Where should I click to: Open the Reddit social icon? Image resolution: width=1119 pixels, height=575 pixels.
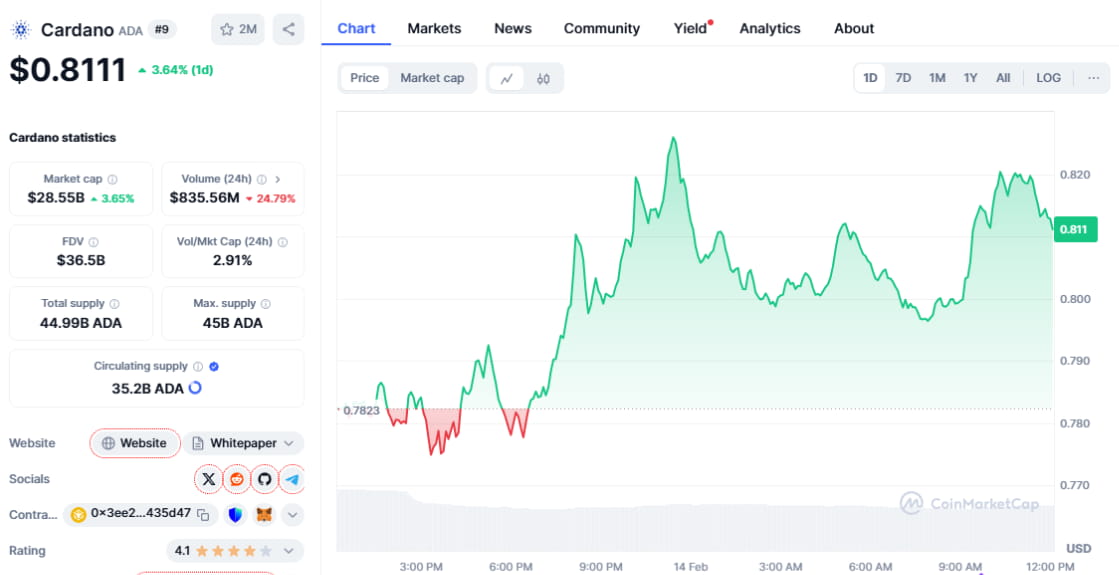coord(237,479)
